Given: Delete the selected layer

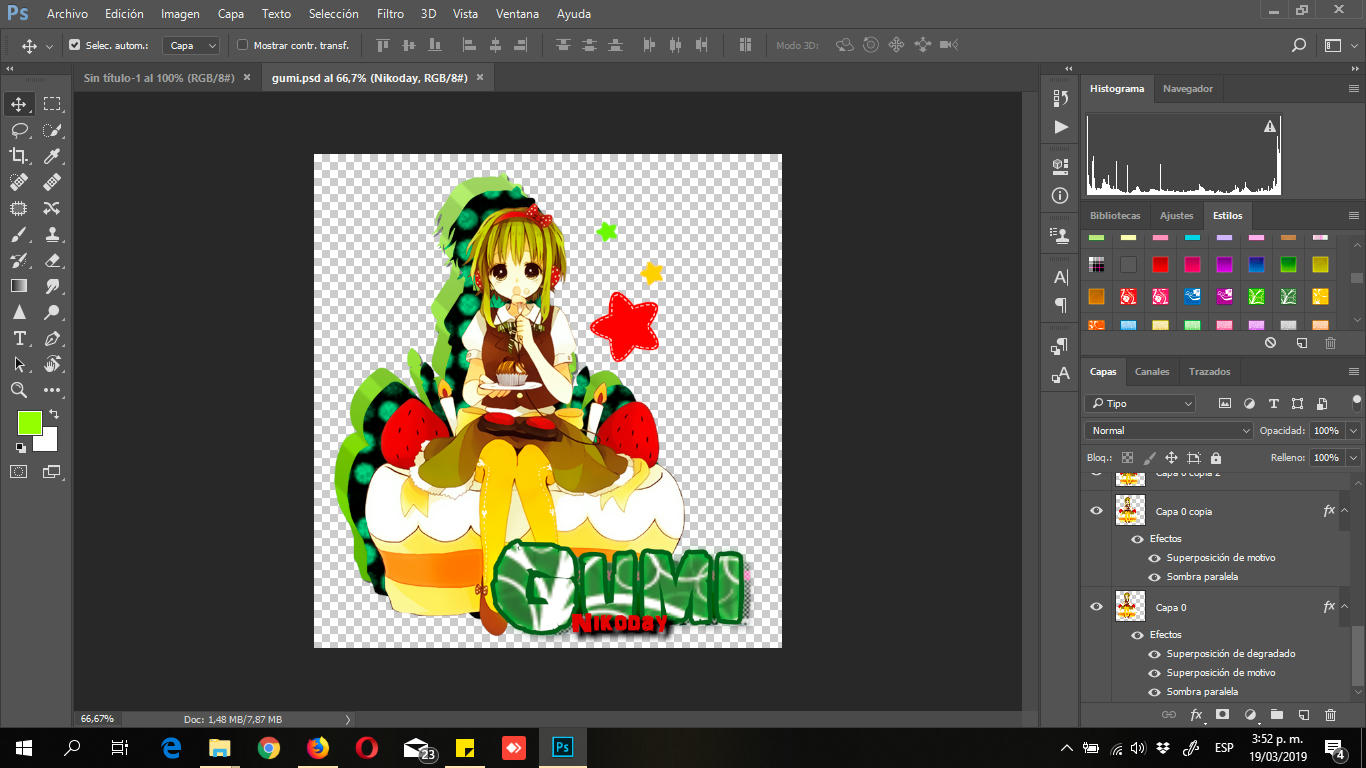Looking at the screenshot, I should coord(1330,715).
